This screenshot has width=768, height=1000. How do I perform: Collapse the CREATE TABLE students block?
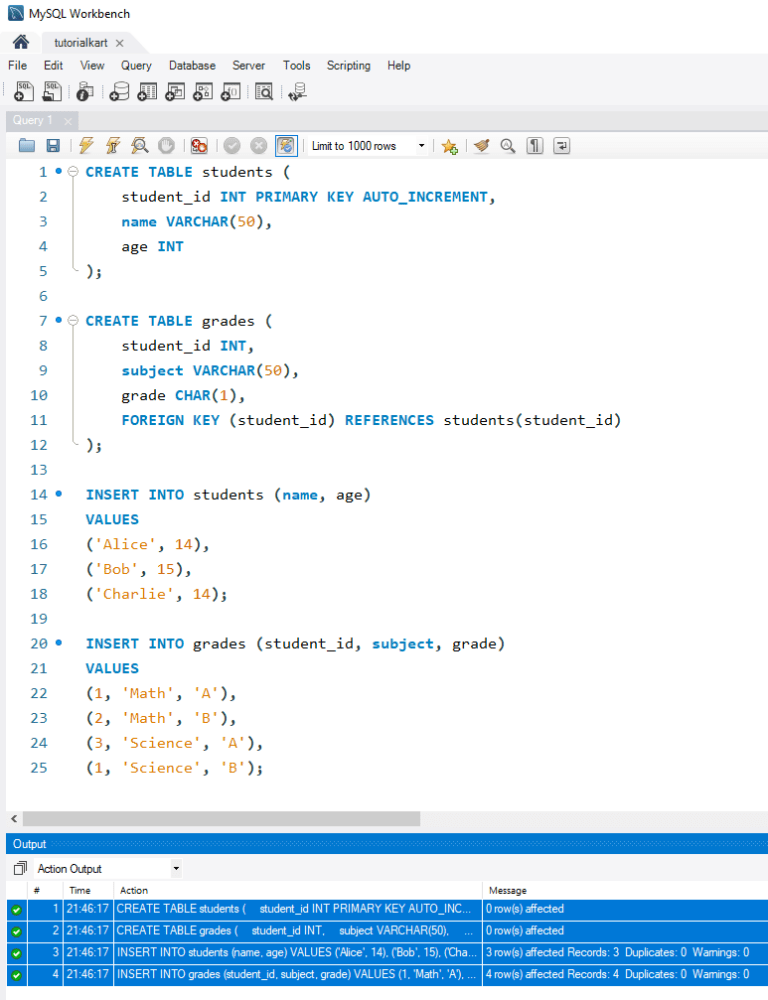pos(73,172)
